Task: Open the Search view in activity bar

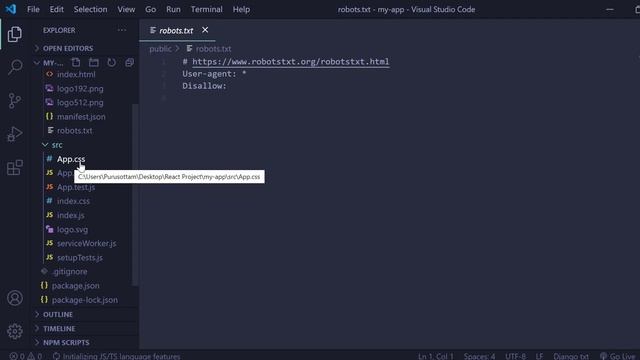Action: [x=15, y=67]
